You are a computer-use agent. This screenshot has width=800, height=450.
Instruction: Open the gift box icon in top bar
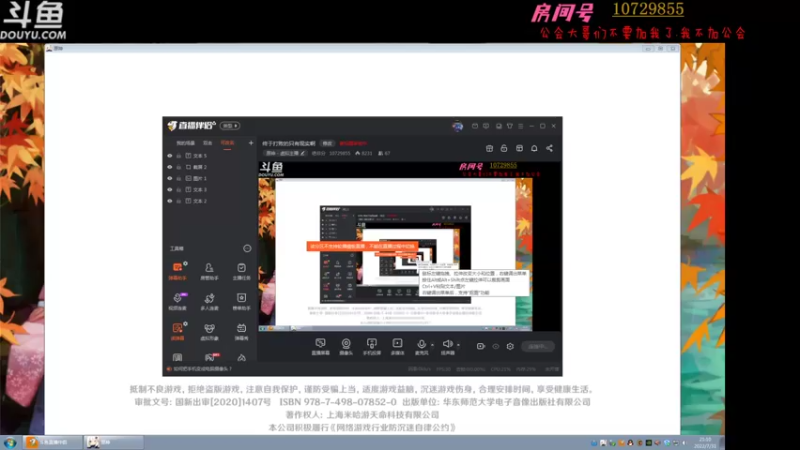489,148
